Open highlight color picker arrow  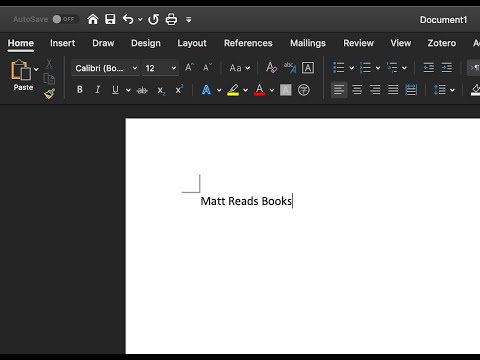pos(245,90)
